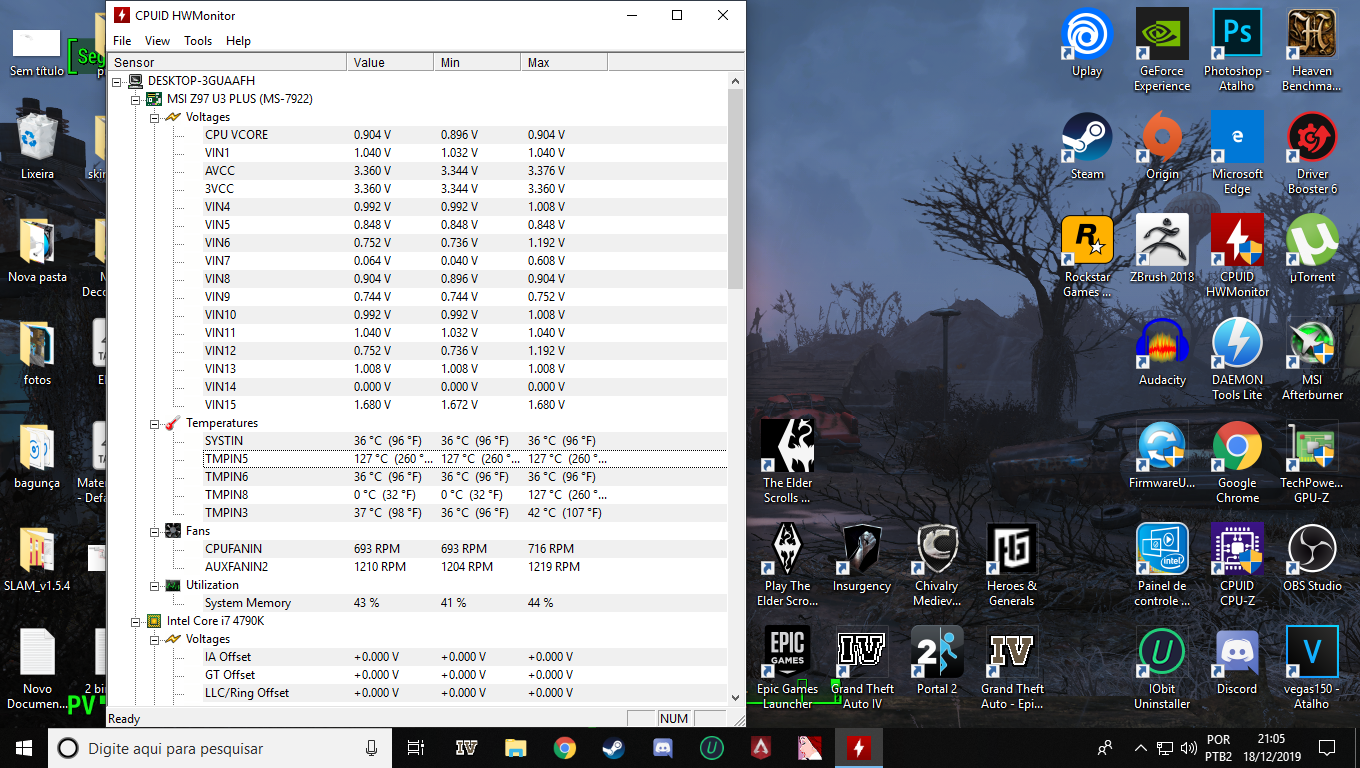Select the ZBrush 2018 icon
This screenshot has width=1360, height=768.
coord(1162,249)
